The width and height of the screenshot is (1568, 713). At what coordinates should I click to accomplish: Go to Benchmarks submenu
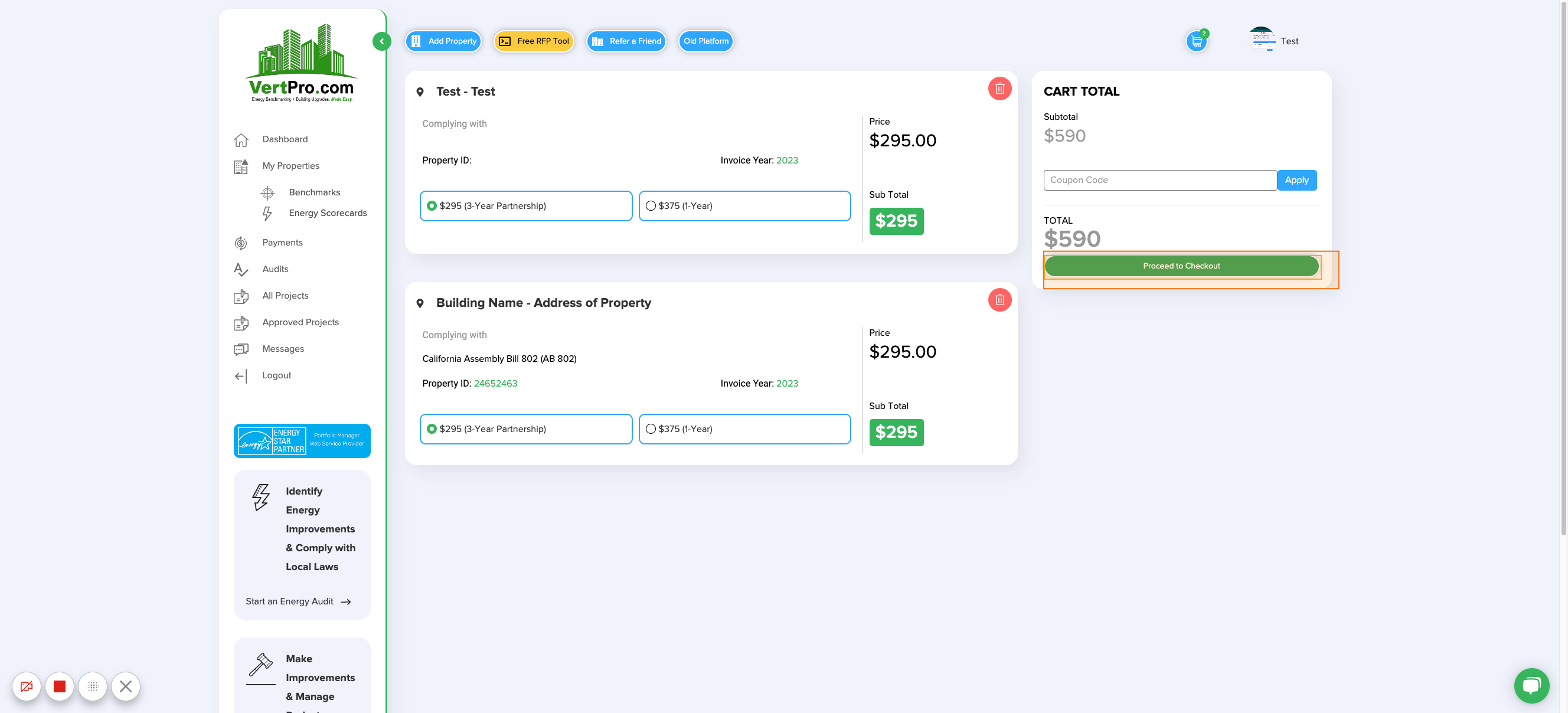click(315, 192)
